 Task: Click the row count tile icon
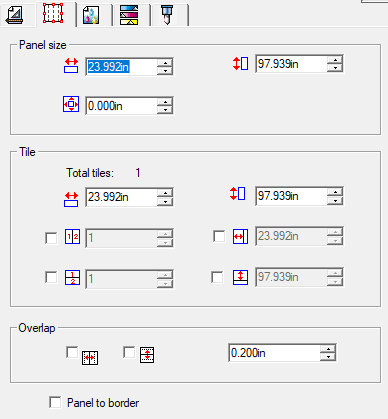tap(72, 277)
